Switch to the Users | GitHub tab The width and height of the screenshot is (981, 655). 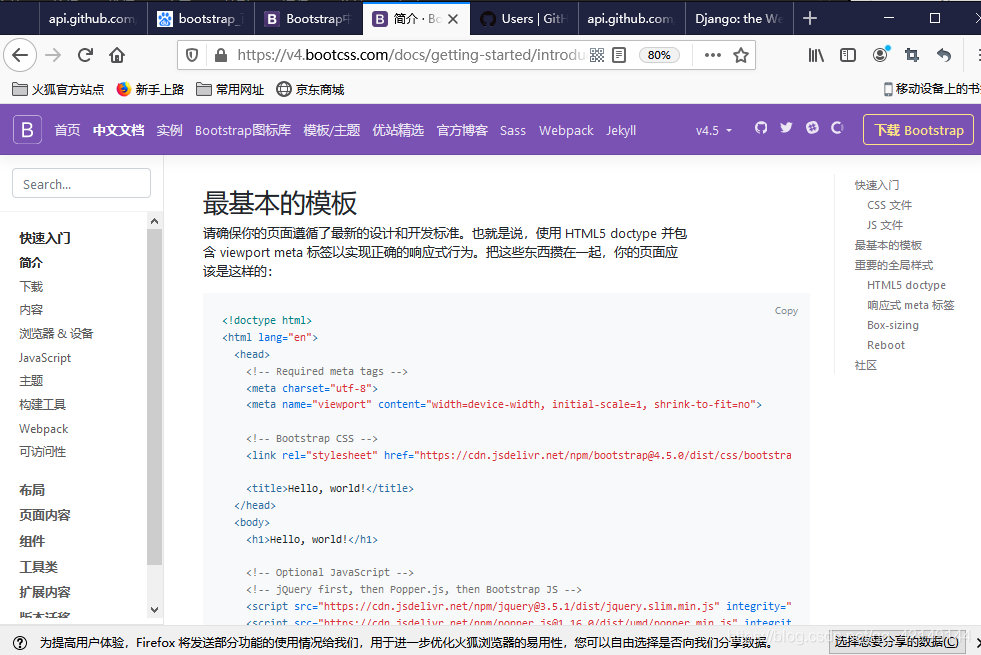524,19
